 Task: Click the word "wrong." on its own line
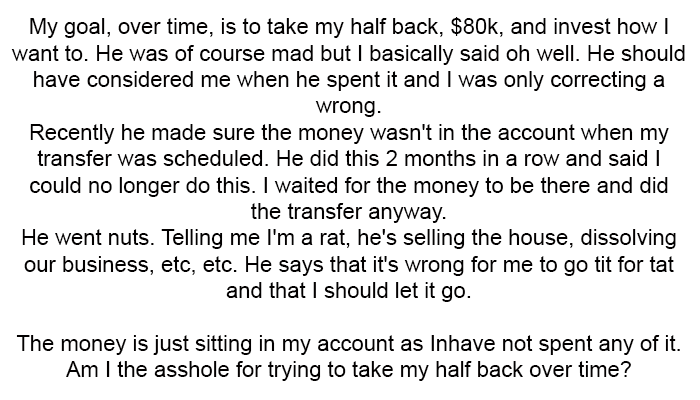coord(349,106)
